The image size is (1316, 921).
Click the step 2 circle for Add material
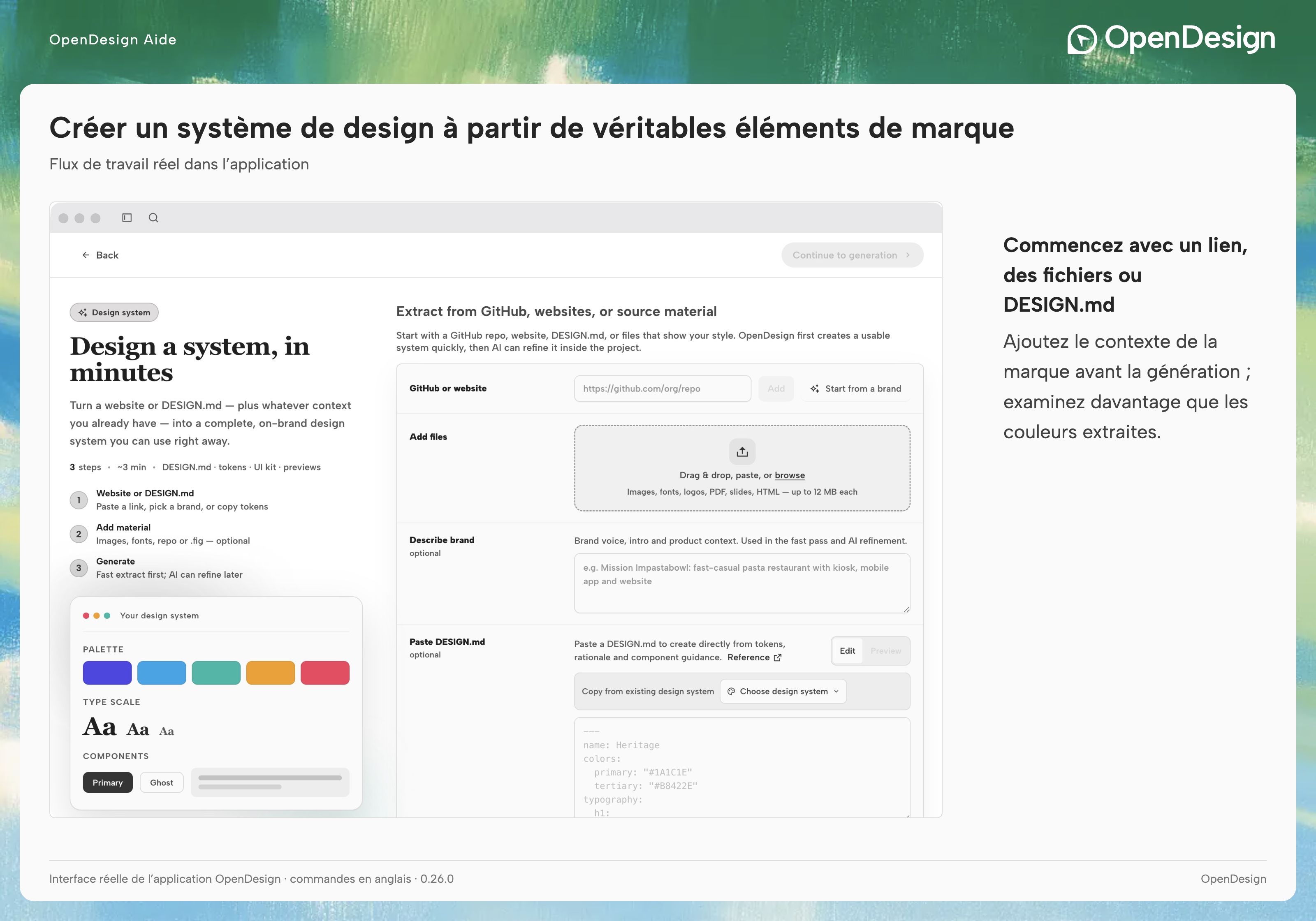click(x=79, y=534)
